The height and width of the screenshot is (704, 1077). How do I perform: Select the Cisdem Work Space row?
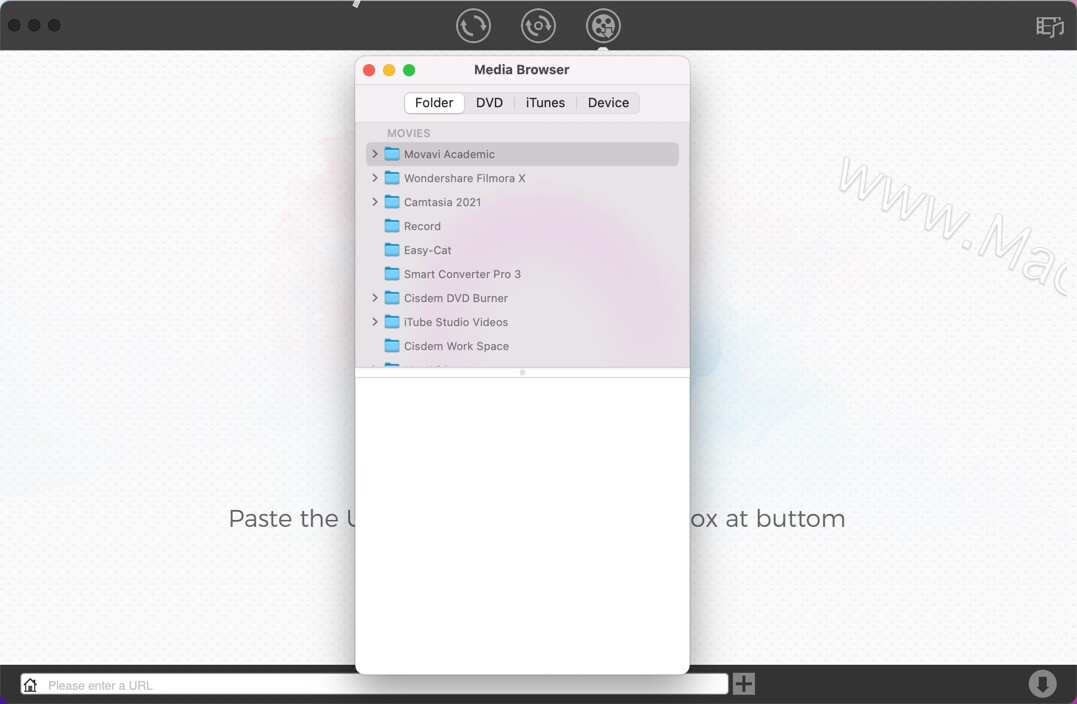(522, 346)
